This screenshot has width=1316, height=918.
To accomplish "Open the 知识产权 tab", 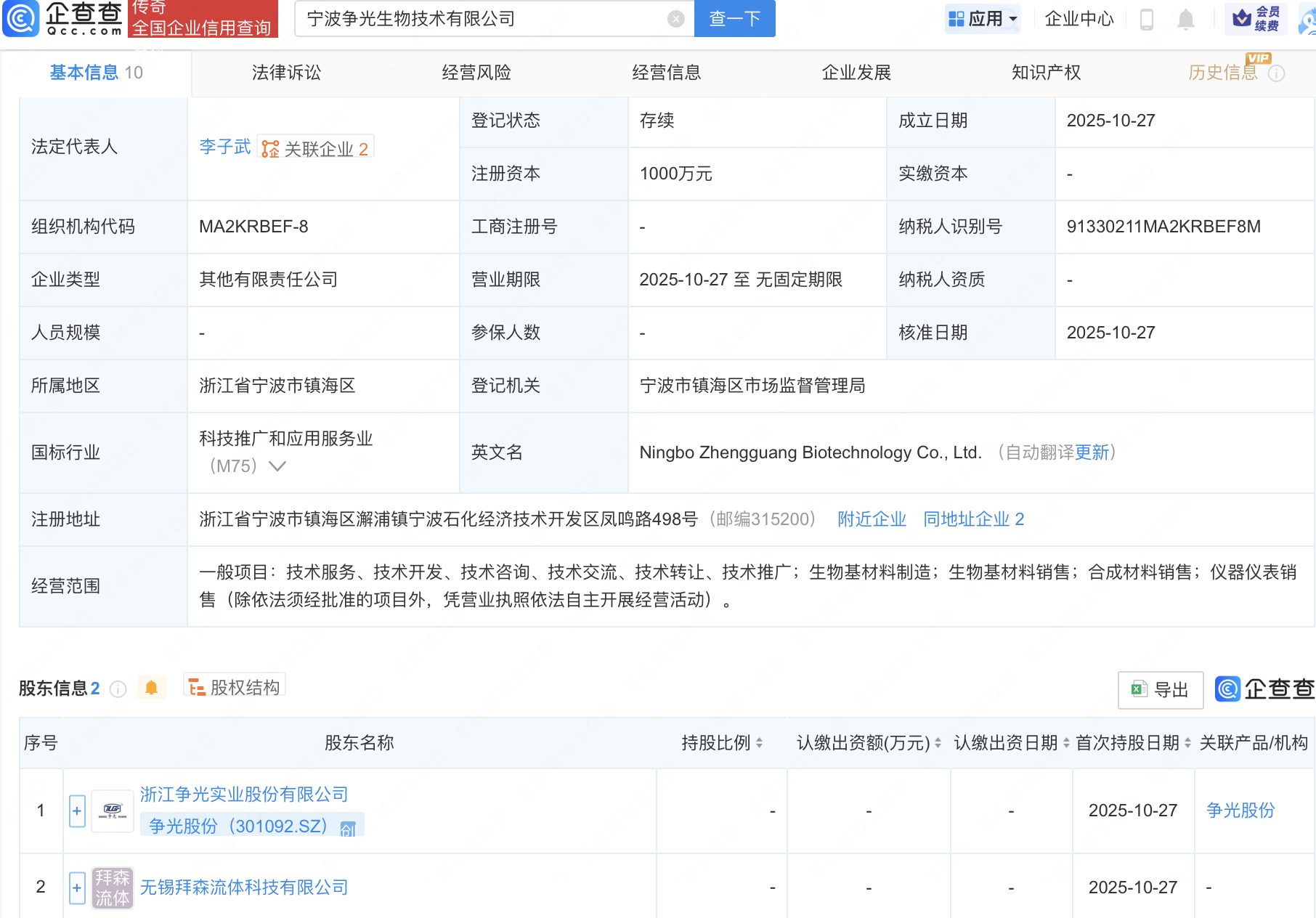I will click(x=1046, y=73).
